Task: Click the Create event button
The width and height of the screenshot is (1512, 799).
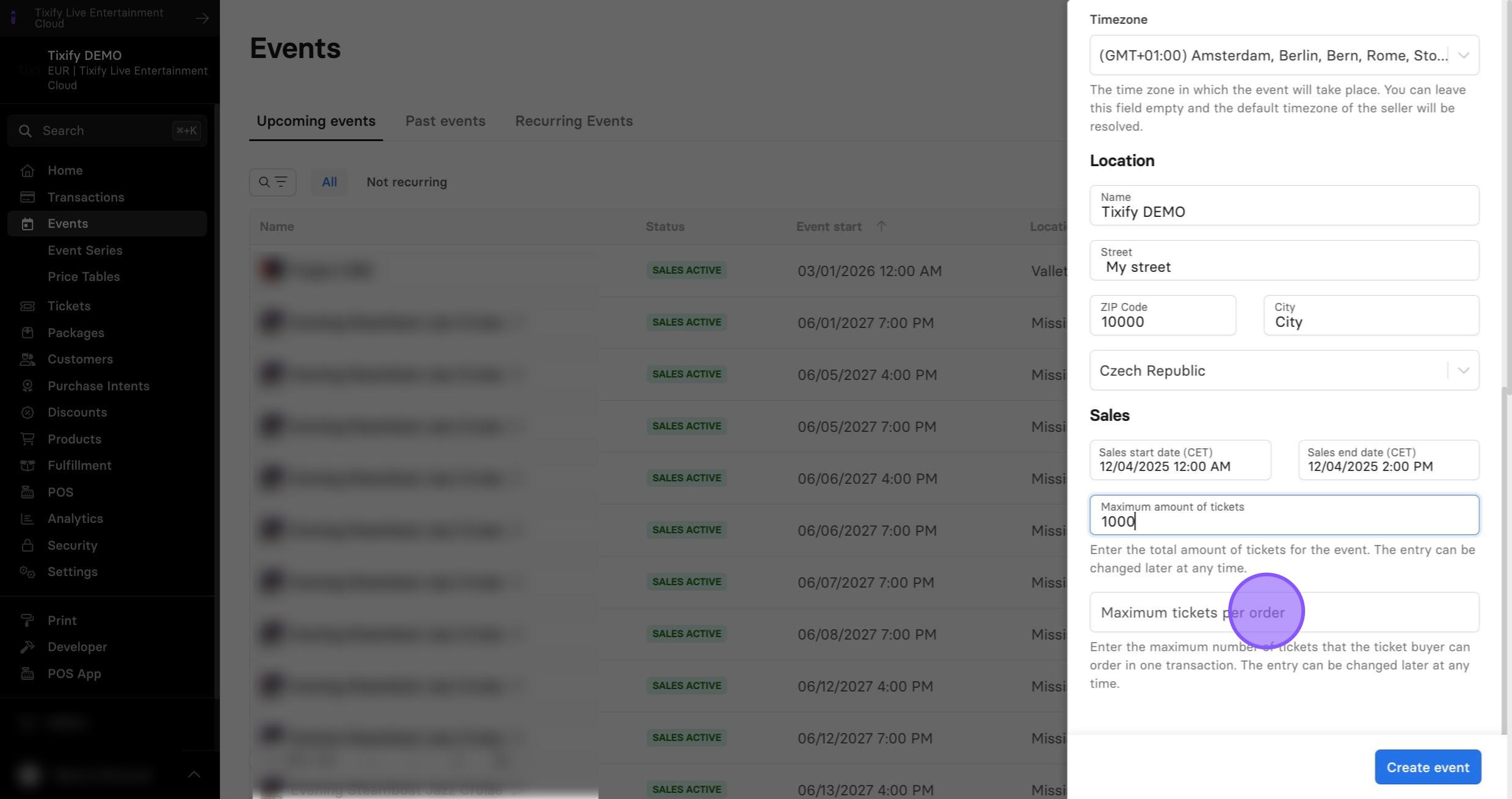Action: click(x=1428, y=767)
